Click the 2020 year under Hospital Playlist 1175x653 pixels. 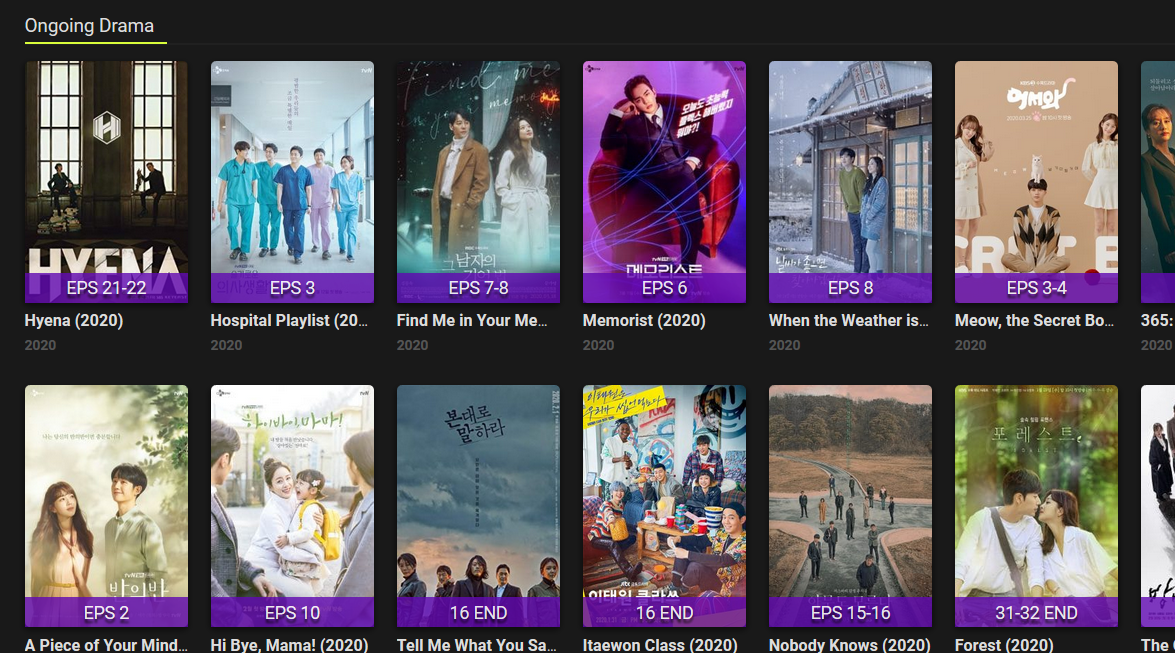(x=226, y=345)
